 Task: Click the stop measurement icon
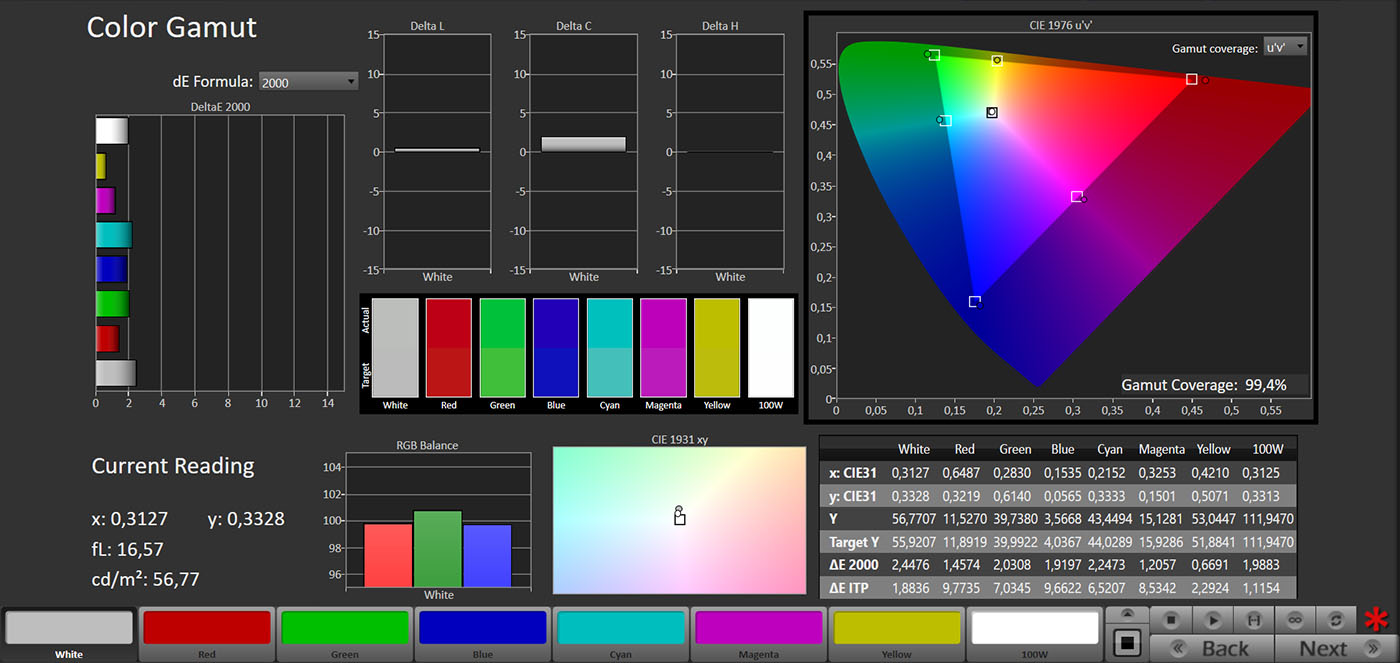click(1170, 620)
